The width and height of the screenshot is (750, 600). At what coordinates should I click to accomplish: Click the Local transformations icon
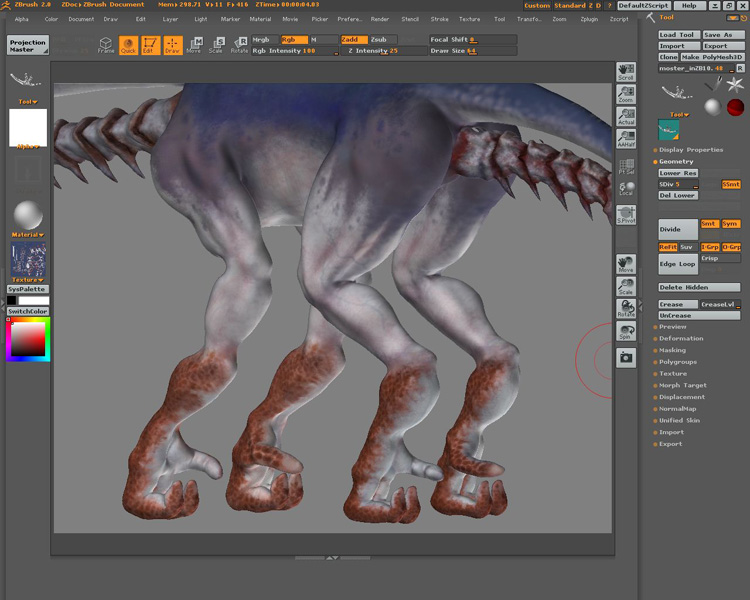pyautogui.click(x=626, y=189)
